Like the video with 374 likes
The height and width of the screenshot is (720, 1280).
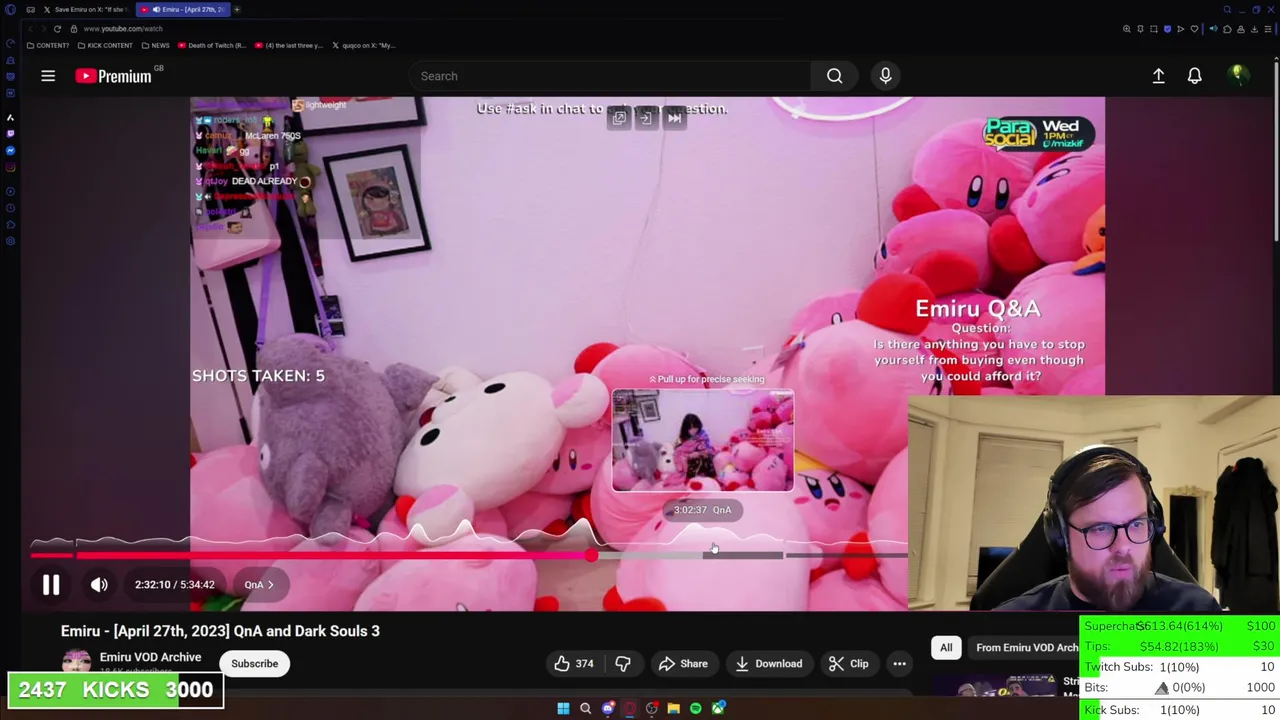573,664
